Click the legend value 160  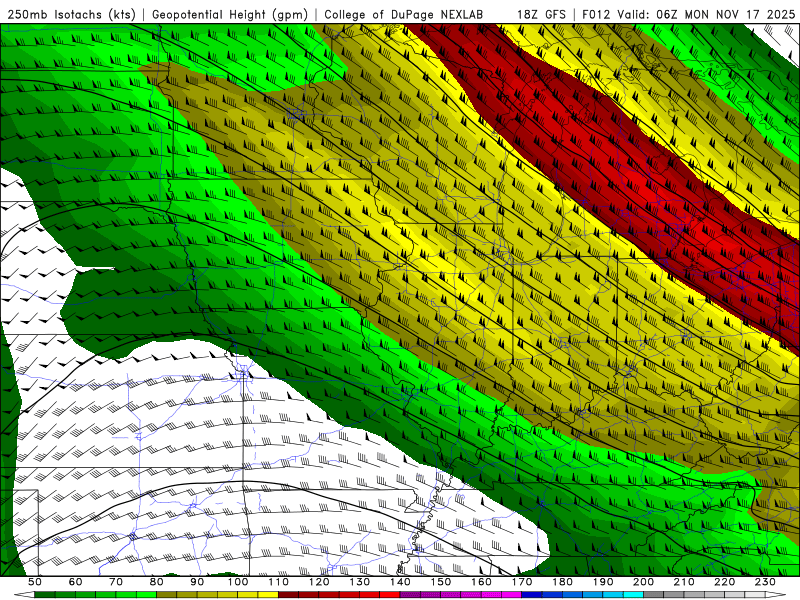pos(481,582)
